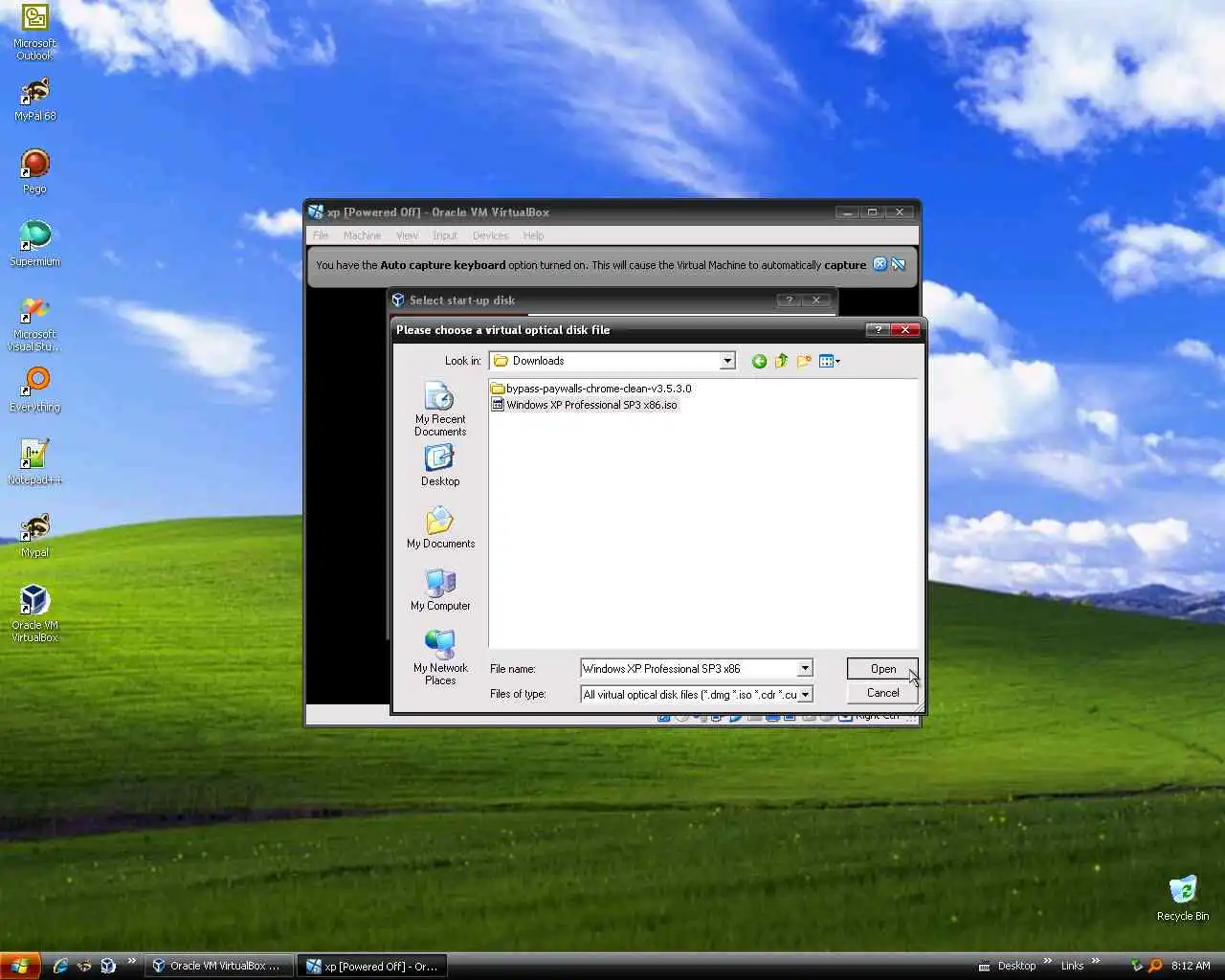The image size is (1225, 980).
Task: Launch Mypal from Quick Launch bar
Action: (x=84, y=966)
